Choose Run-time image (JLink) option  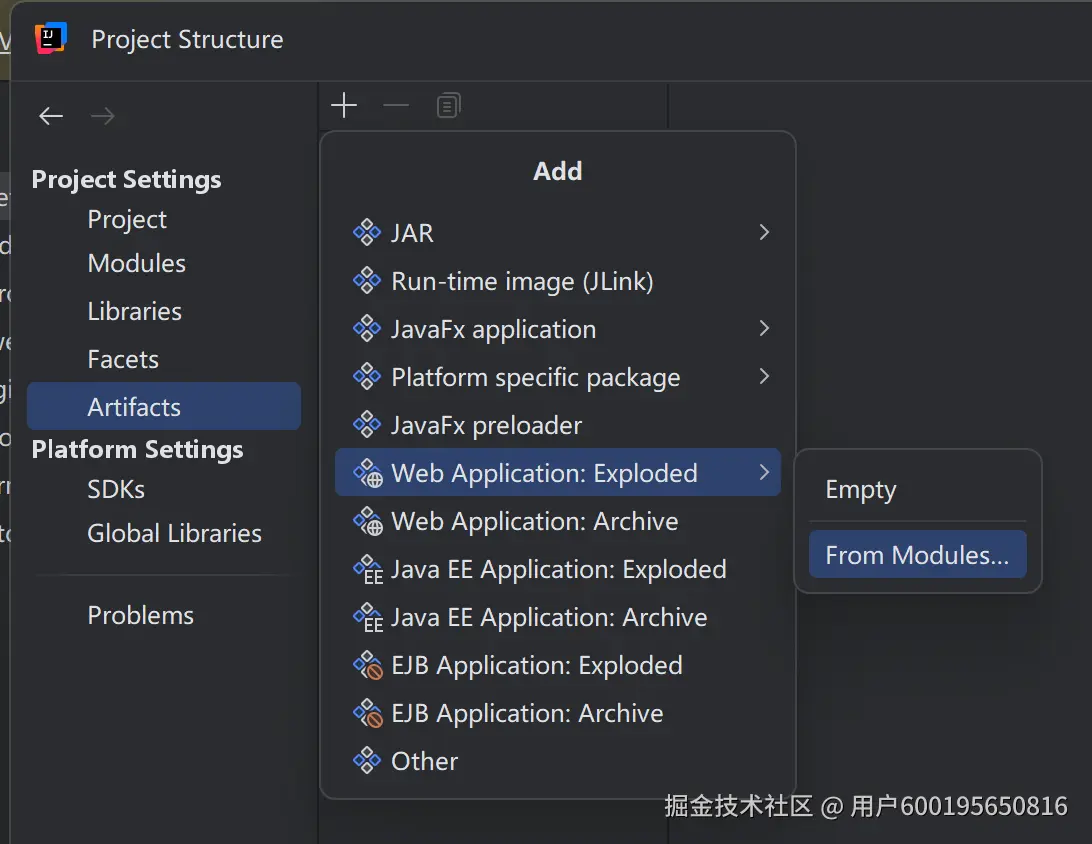[x=522, y=282]
